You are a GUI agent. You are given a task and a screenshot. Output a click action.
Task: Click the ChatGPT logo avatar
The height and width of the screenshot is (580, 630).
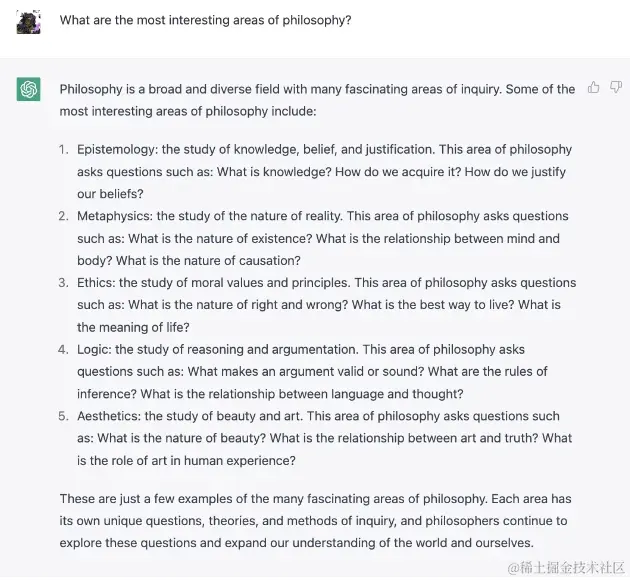(x=29, y=89)
